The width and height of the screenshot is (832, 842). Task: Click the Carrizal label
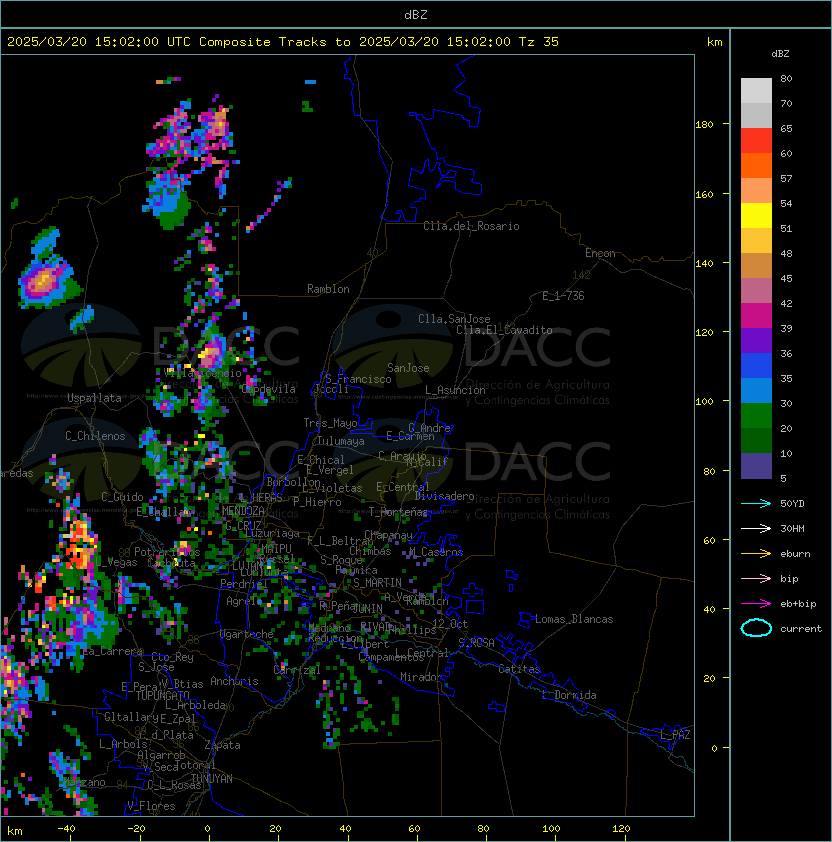pyautogui.click(x=297, y=670)
